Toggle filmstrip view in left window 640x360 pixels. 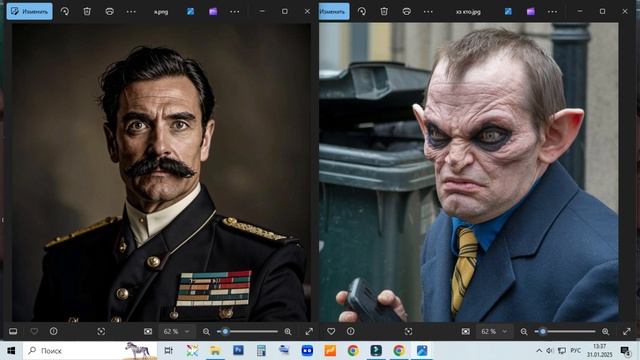[13, 331]
